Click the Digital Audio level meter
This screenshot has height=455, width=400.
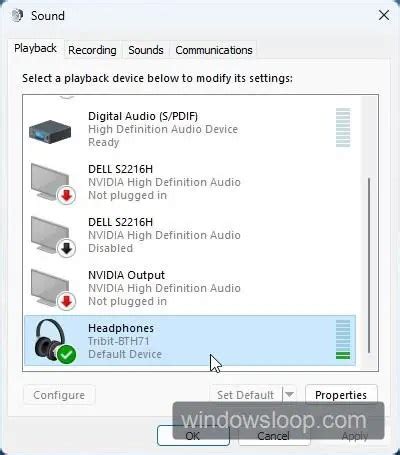(343, 127)
